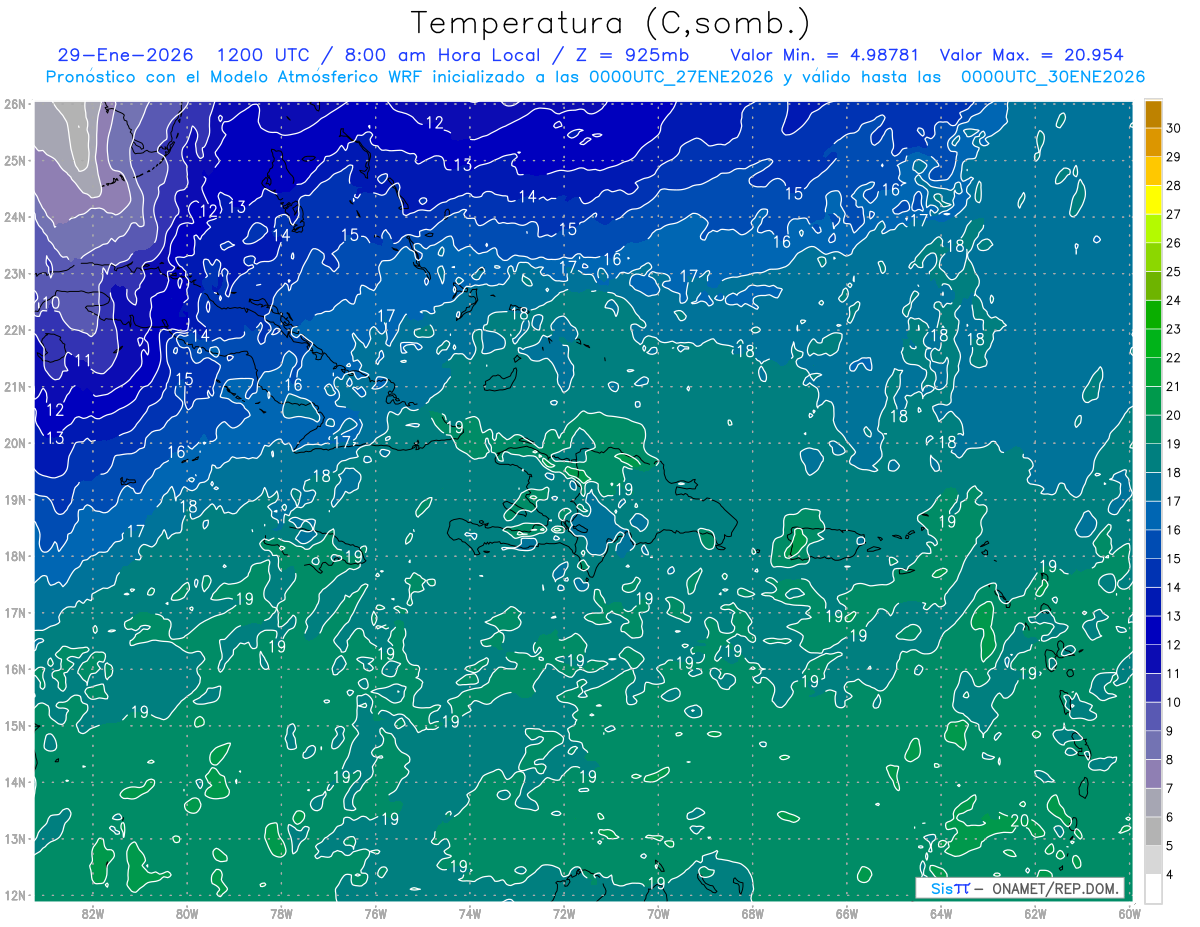Click the contour label 11 on the map

(83, 360)
